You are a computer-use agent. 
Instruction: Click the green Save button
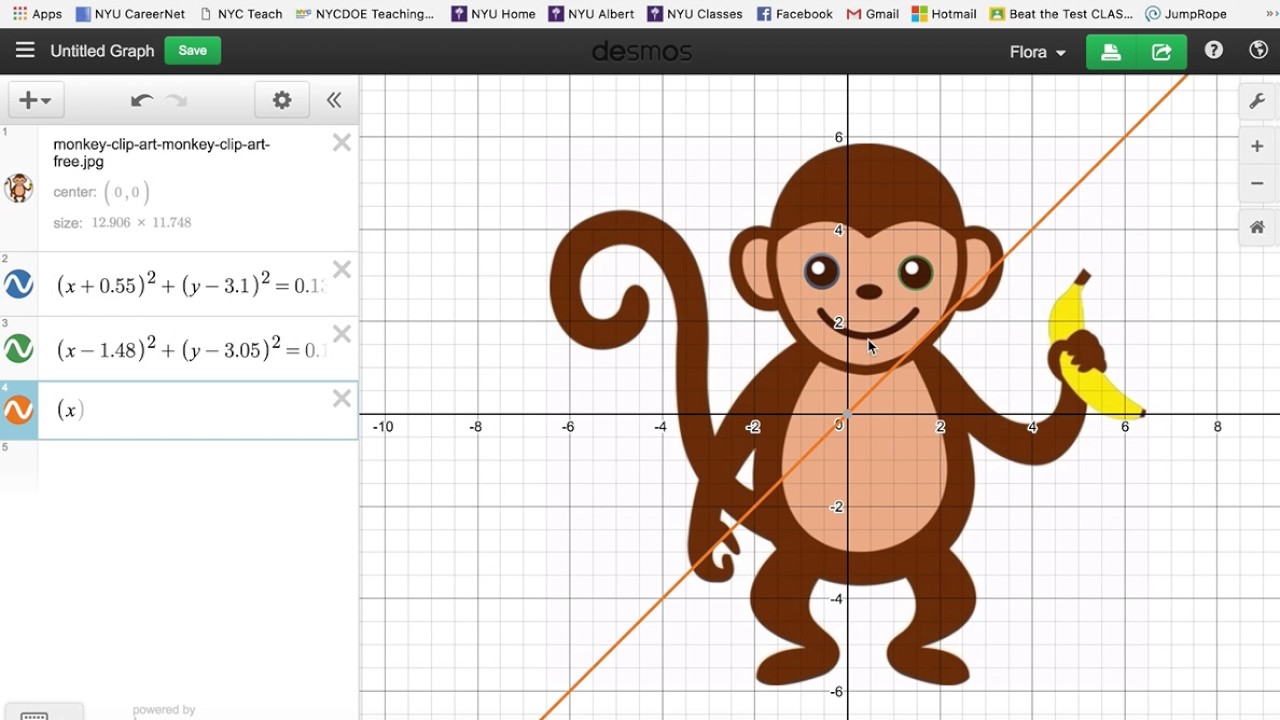click(193, 51)
